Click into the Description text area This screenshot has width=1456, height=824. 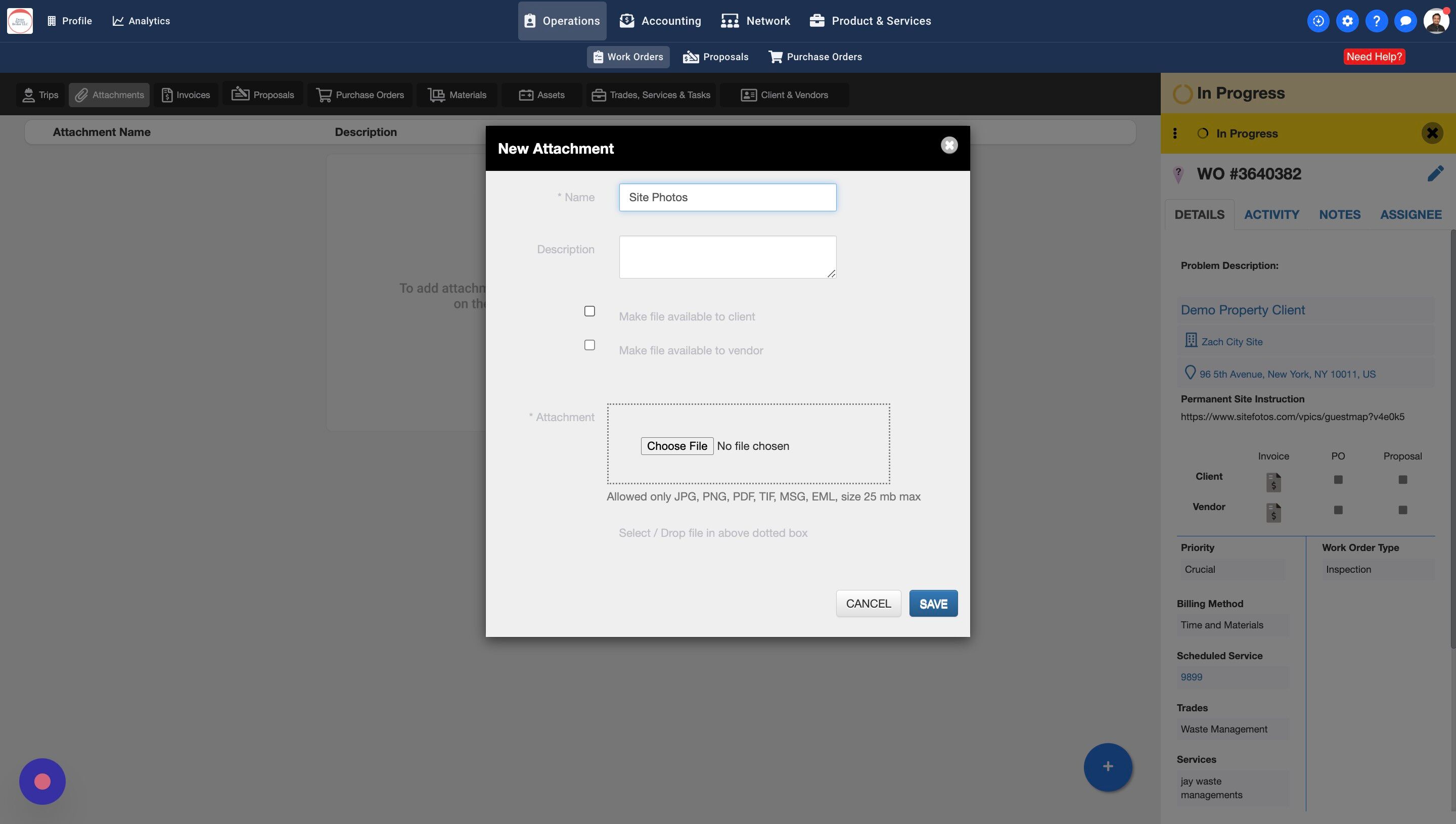(x=727, y=257)
